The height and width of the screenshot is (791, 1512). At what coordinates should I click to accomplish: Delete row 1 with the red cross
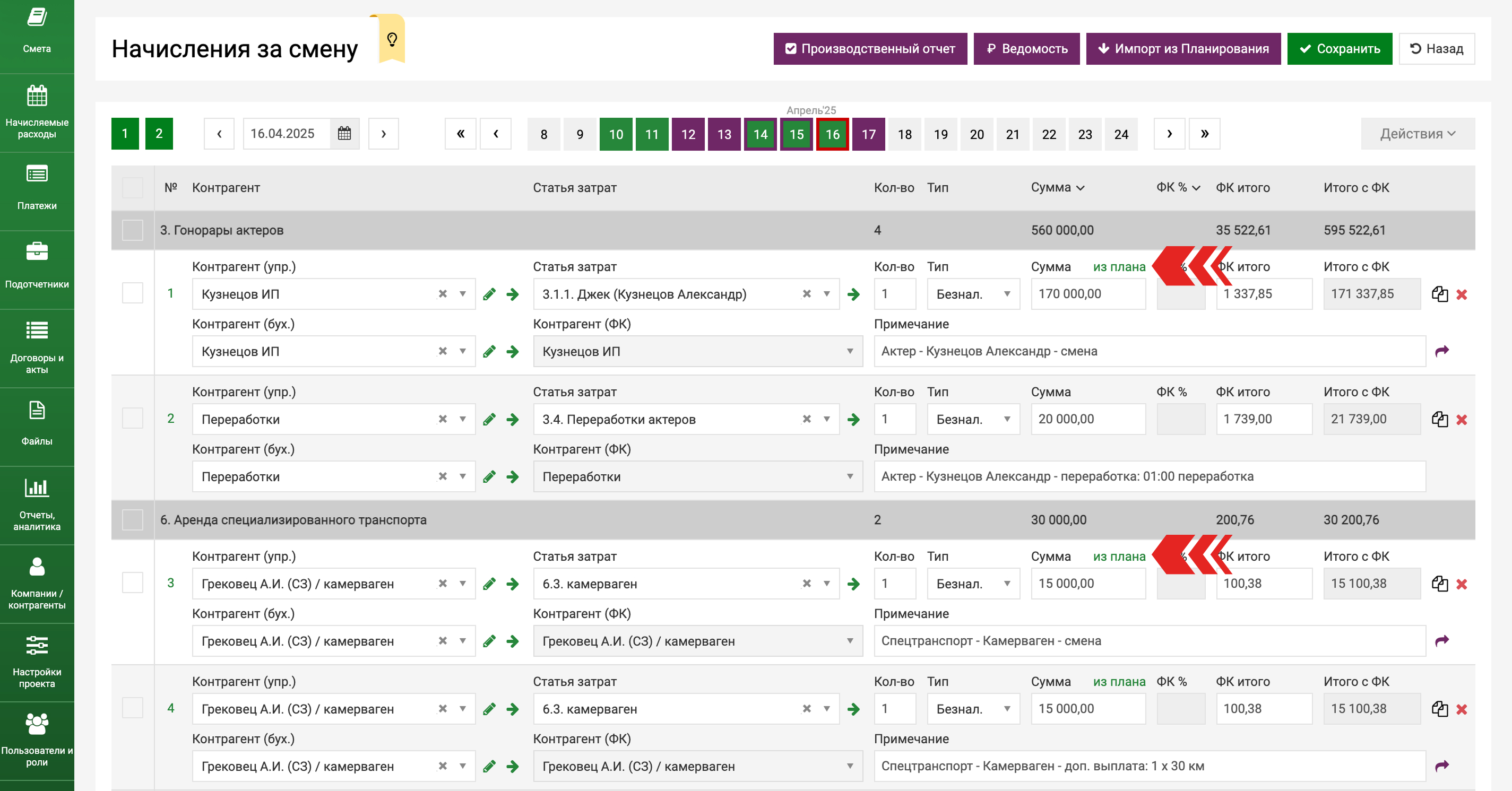[x=1462, y=294]
